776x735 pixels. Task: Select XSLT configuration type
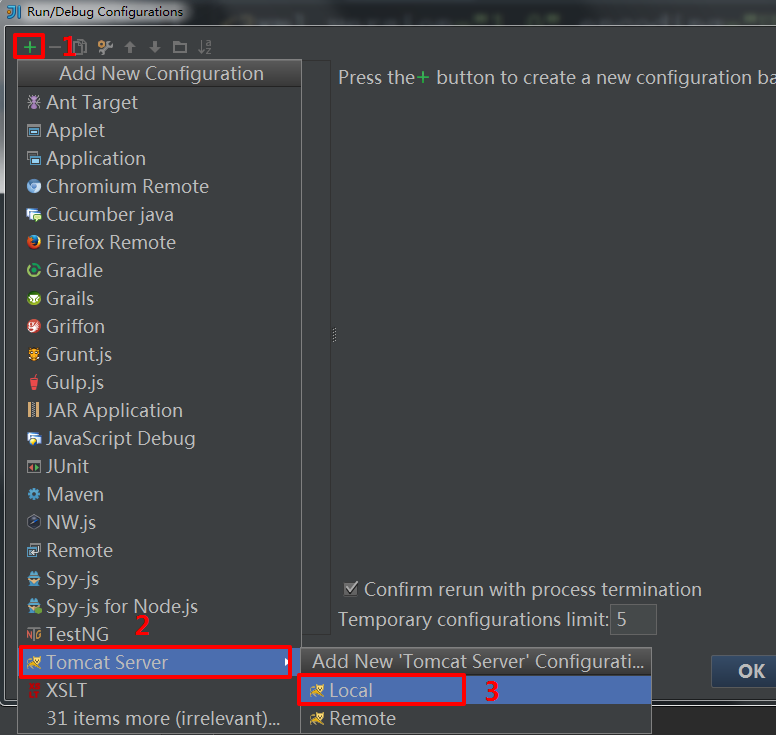pyautogui.click(x=159, y=690)
